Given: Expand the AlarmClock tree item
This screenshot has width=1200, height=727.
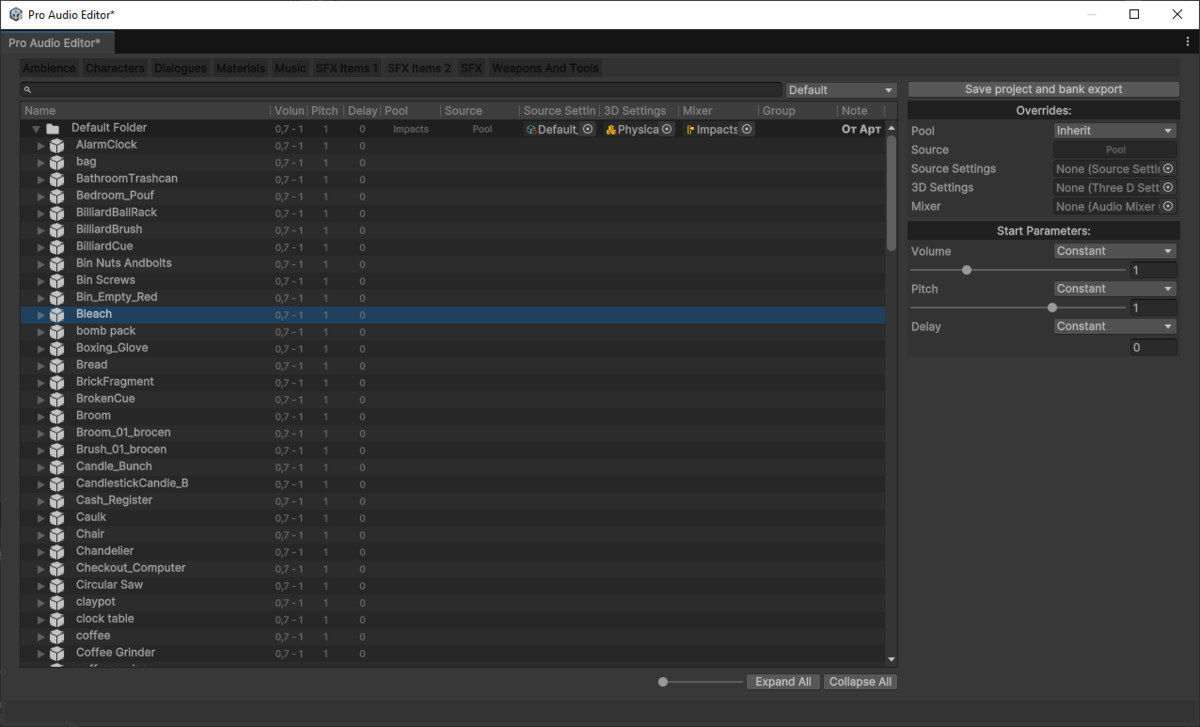Looking at the screenshot, I should 41,146.
